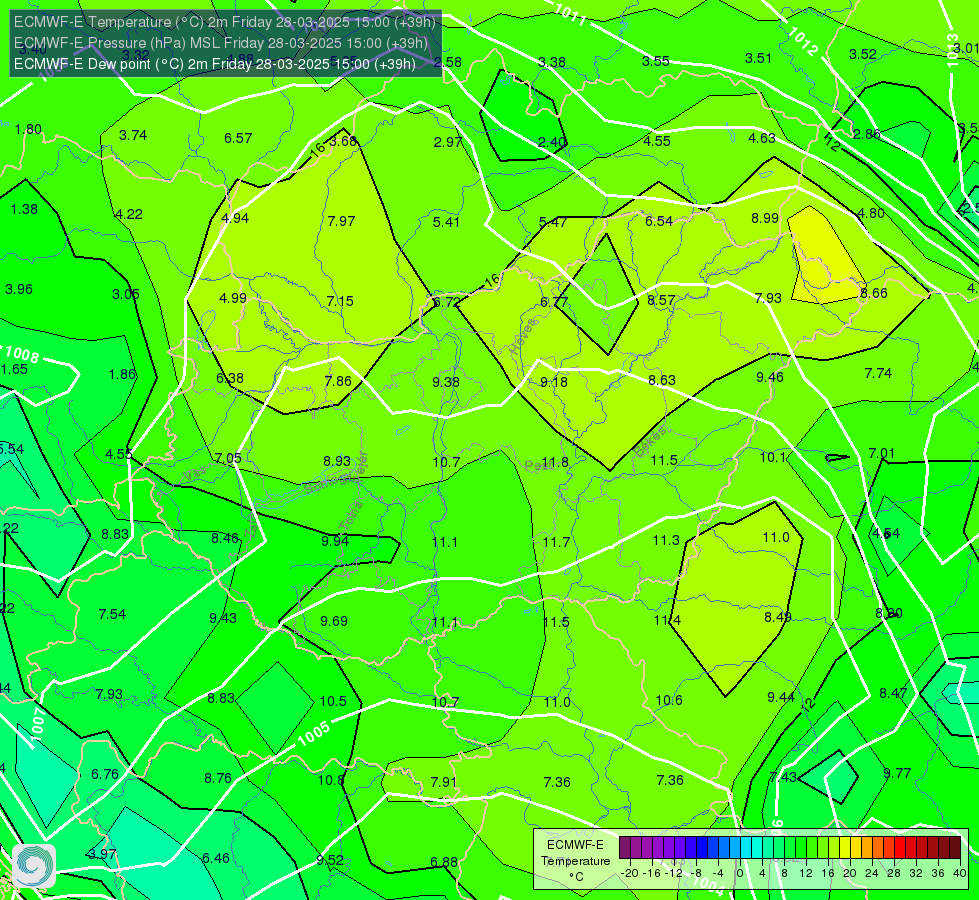Click the dew point value 7.86
This screenshot has height=900, width=979.
pyautogui.click(x=338, y=381)
